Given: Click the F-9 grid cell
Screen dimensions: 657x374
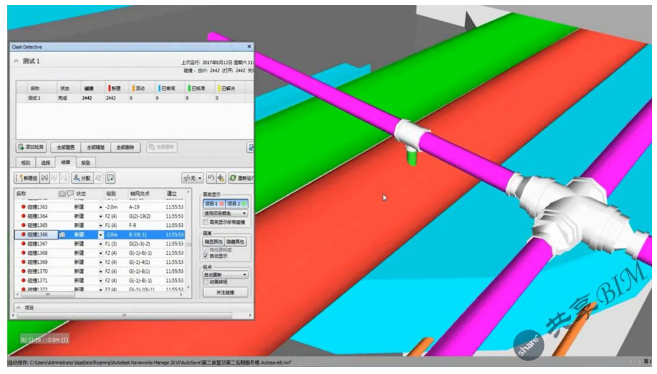Looking at the screenshot, I should (133, 225).
